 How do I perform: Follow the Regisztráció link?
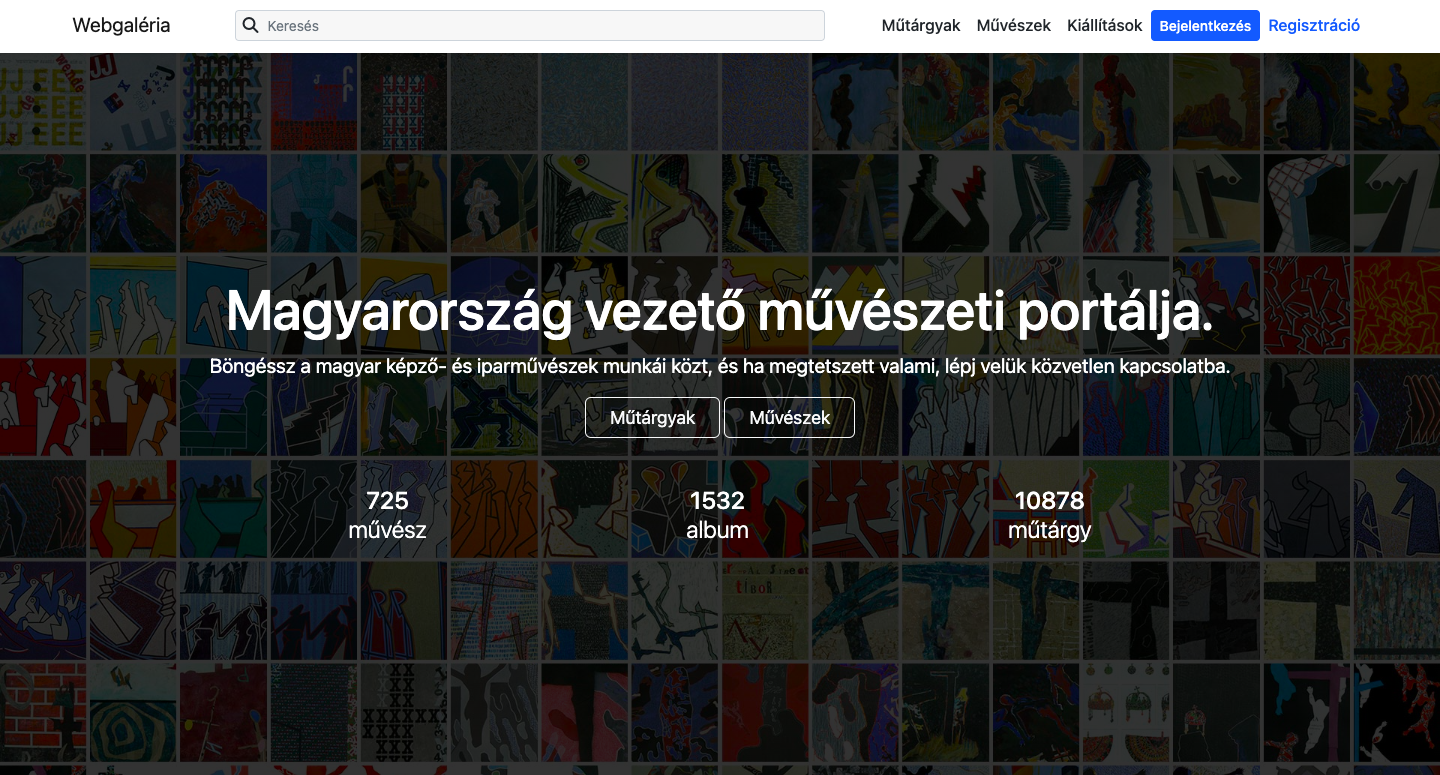tap(1314, 26)
